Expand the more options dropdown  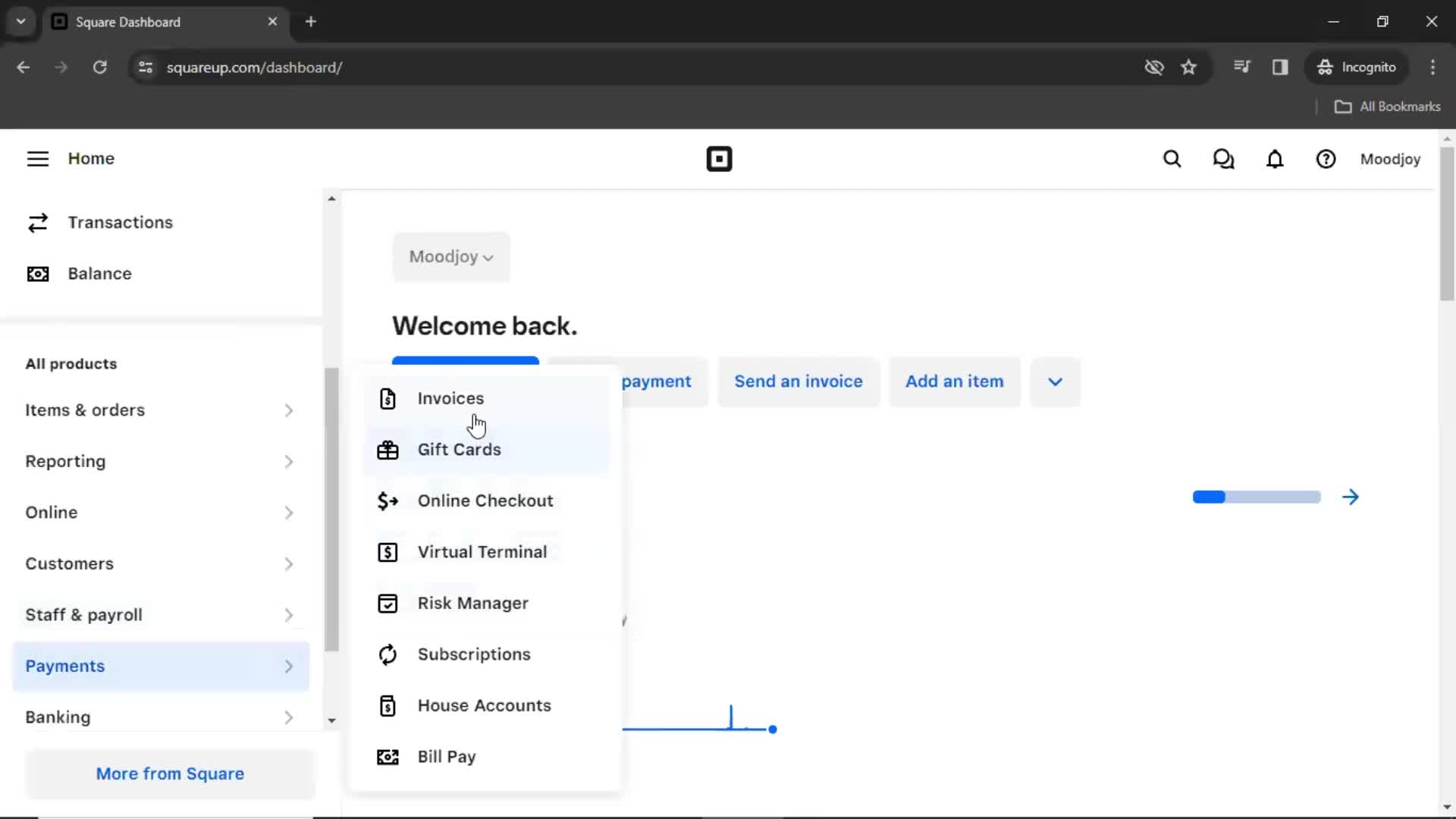click(x=1055, y=381)
